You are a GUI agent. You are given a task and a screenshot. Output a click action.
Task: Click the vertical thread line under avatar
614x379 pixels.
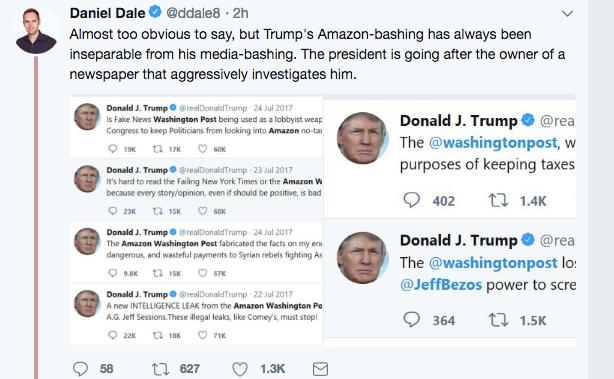pyautogui.click(x=36, y=217)
